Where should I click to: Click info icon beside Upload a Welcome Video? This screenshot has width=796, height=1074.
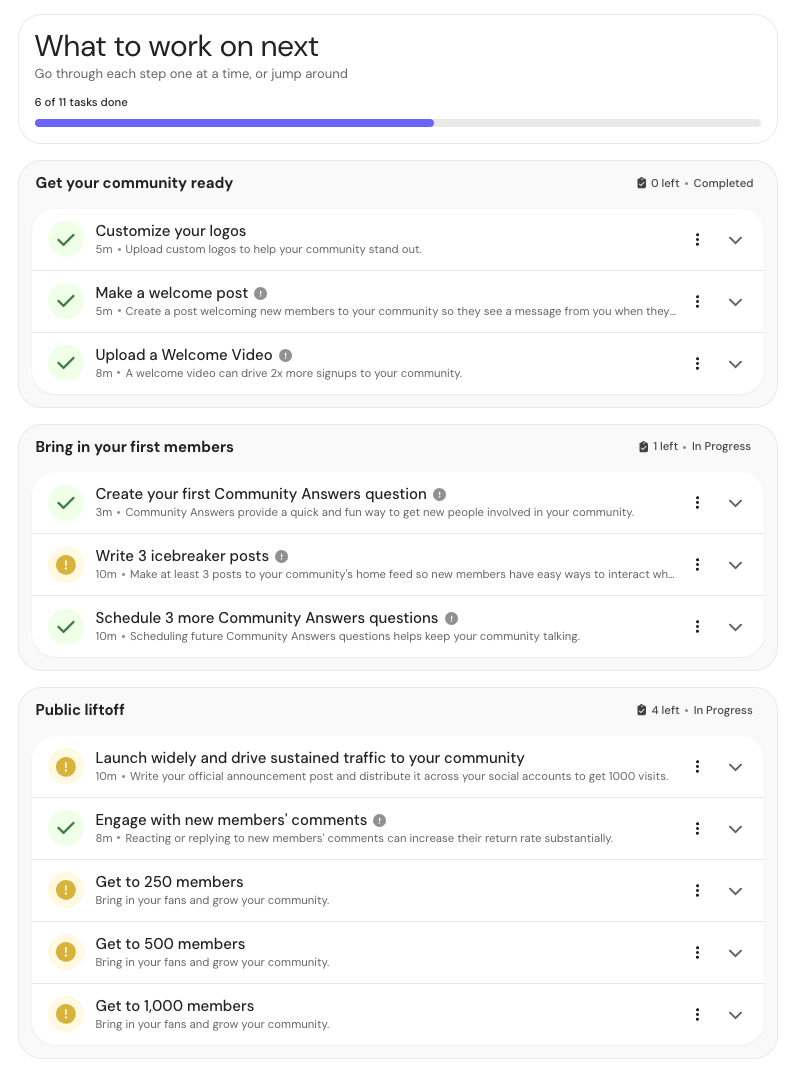click(x=286, y=355)
